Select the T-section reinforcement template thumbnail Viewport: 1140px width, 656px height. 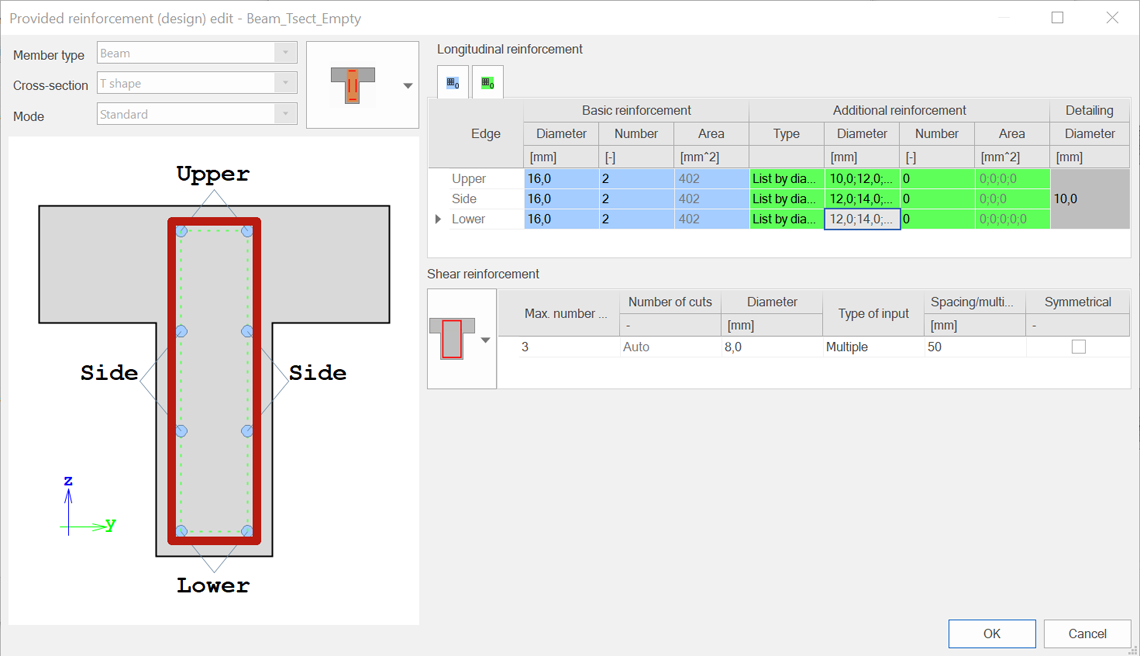coord(353,85)
